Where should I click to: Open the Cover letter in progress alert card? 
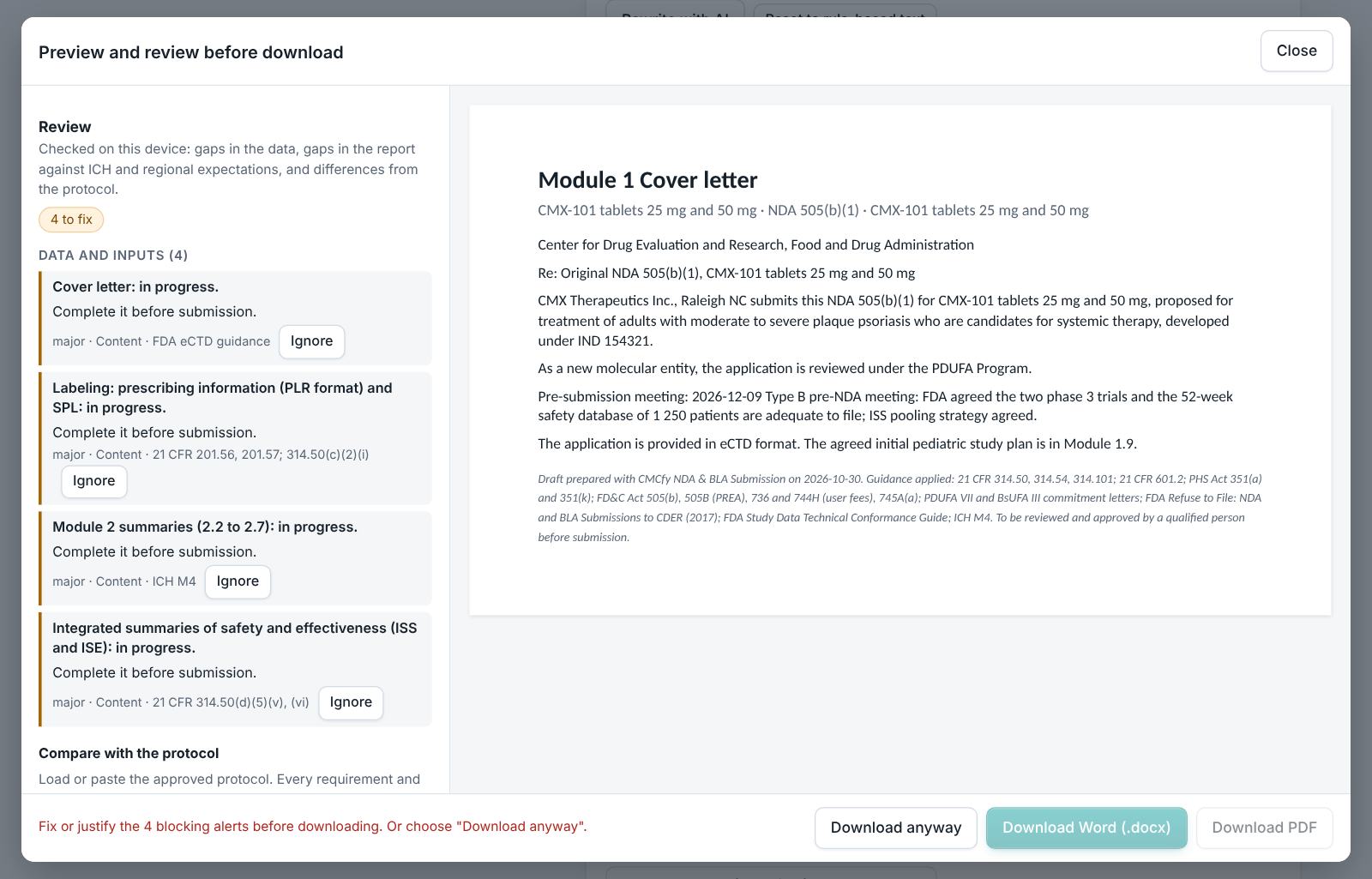pyautogui.click(x=235, y=318)
